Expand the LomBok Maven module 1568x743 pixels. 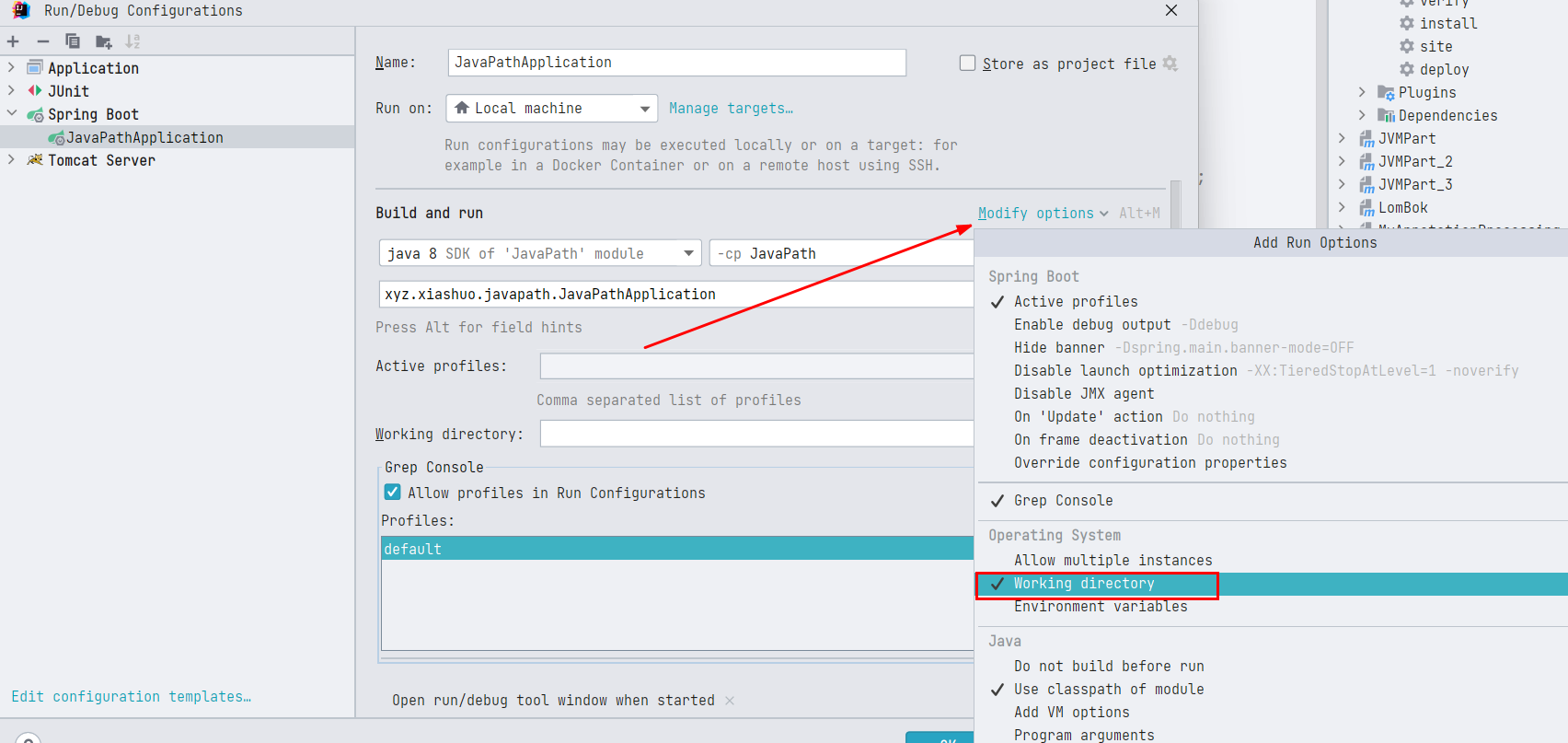[x=1342, y=207]
